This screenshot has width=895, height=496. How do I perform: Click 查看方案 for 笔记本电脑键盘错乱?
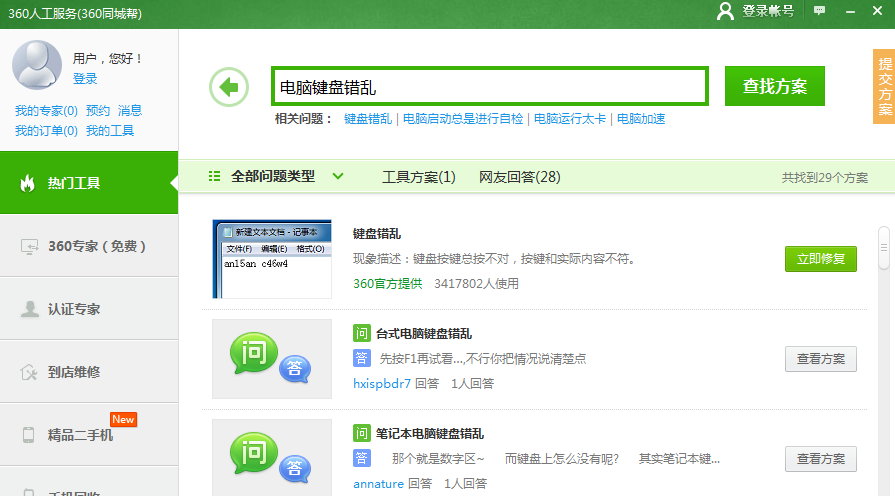821,459
